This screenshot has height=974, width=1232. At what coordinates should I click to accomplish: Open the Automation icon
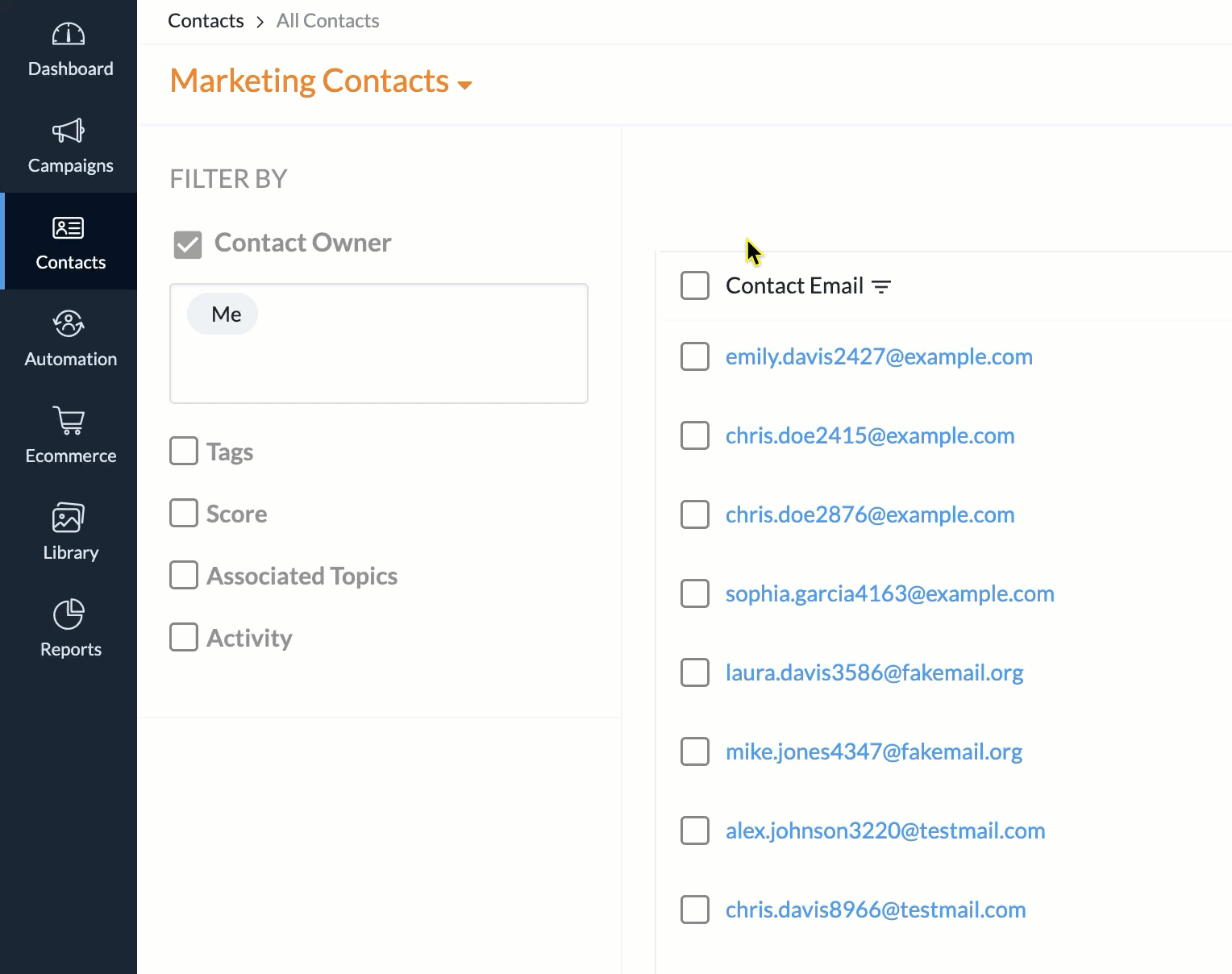pos(69,324)
